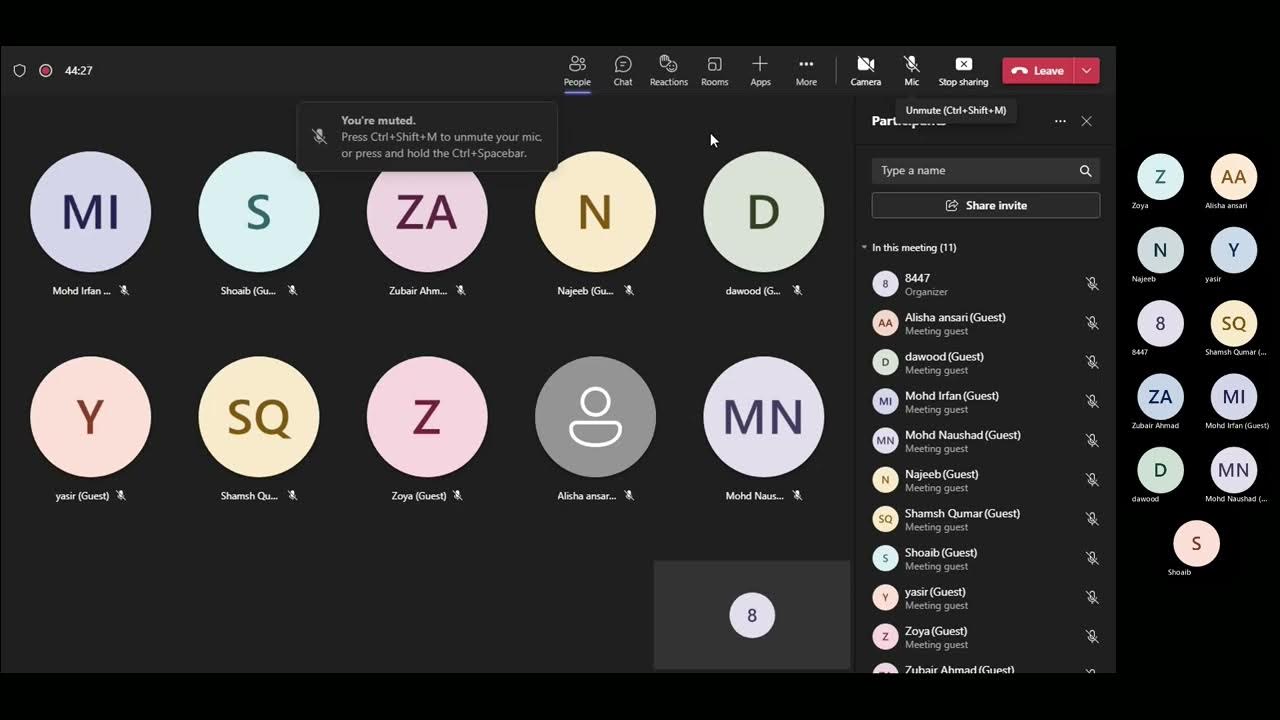Viewport: 1280px width, 720px height.
Task: Click the shield security icon
Action: pyautogui.click(x=19, y=71)
